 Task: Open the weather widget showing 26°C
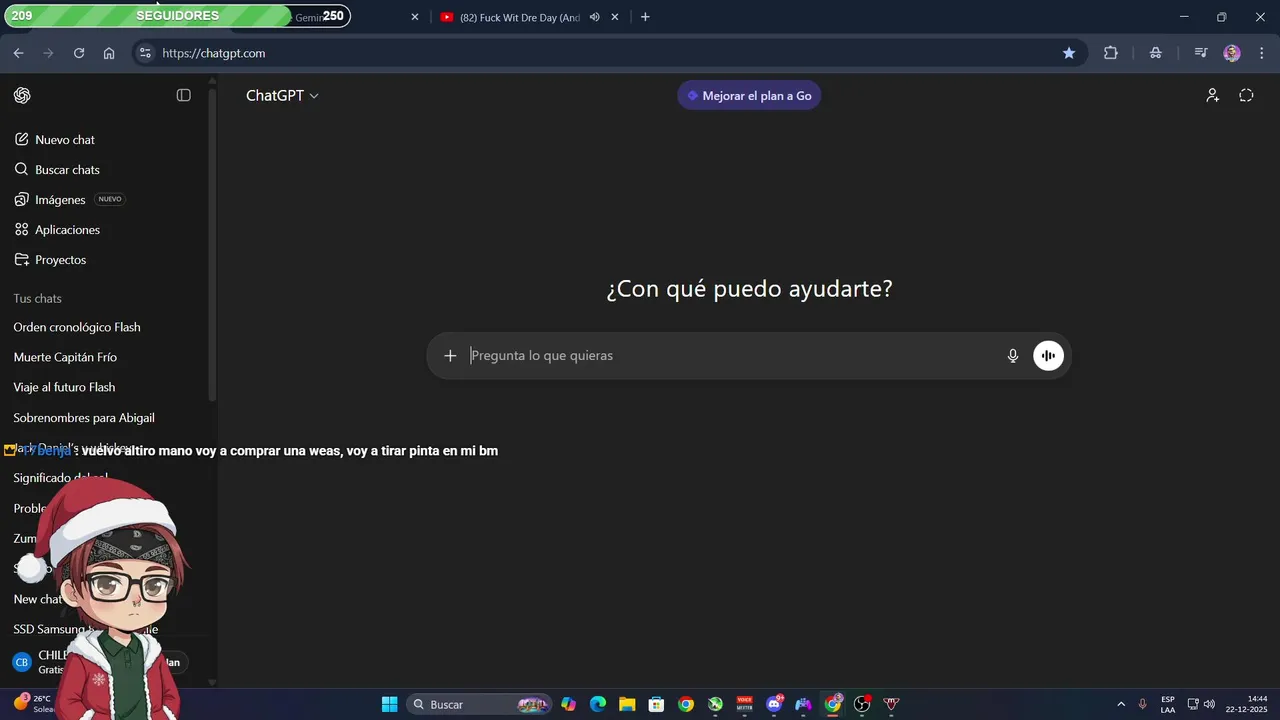pos(32,704)
